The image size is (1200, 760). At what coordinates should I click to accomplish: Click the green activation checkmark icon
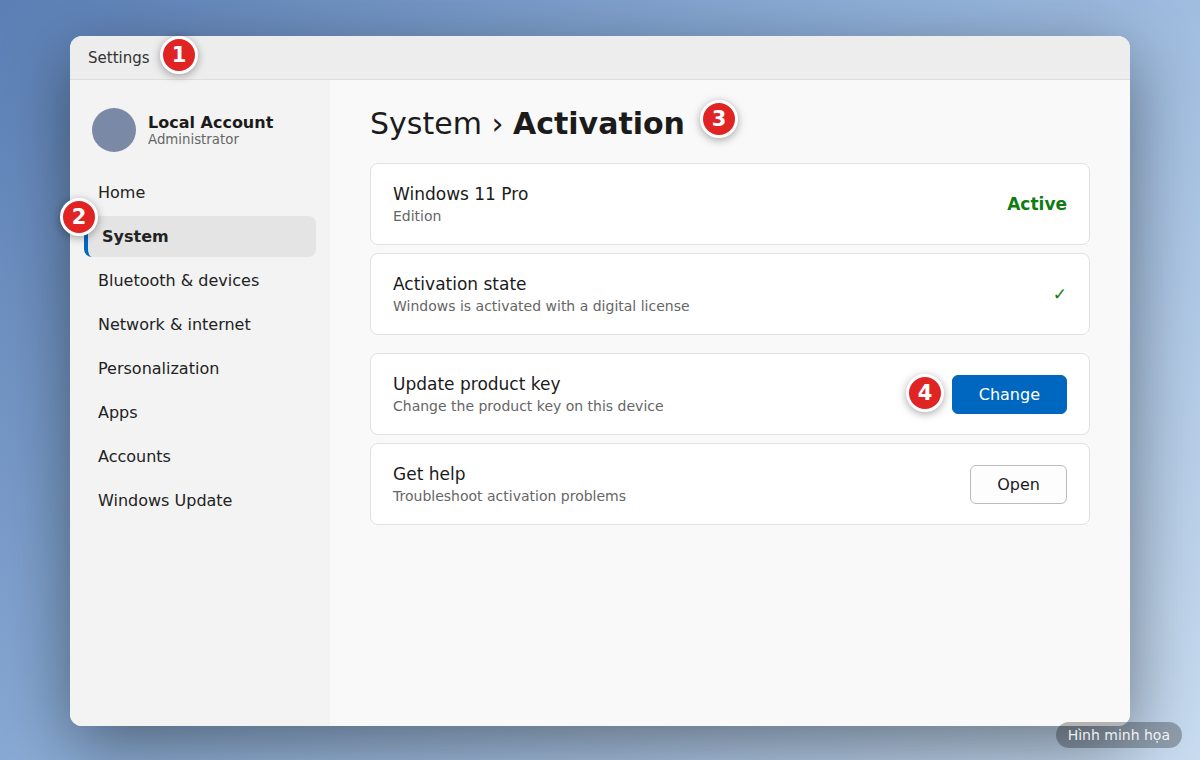1060,294
